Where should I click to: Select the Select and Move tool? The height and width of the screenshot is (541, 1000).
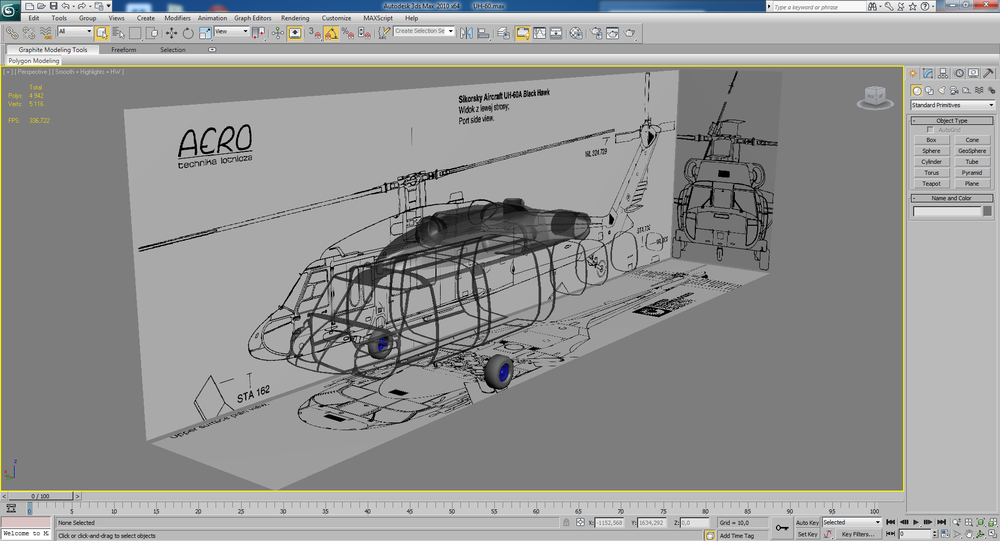pyautogui.click(x=171, y=33)
